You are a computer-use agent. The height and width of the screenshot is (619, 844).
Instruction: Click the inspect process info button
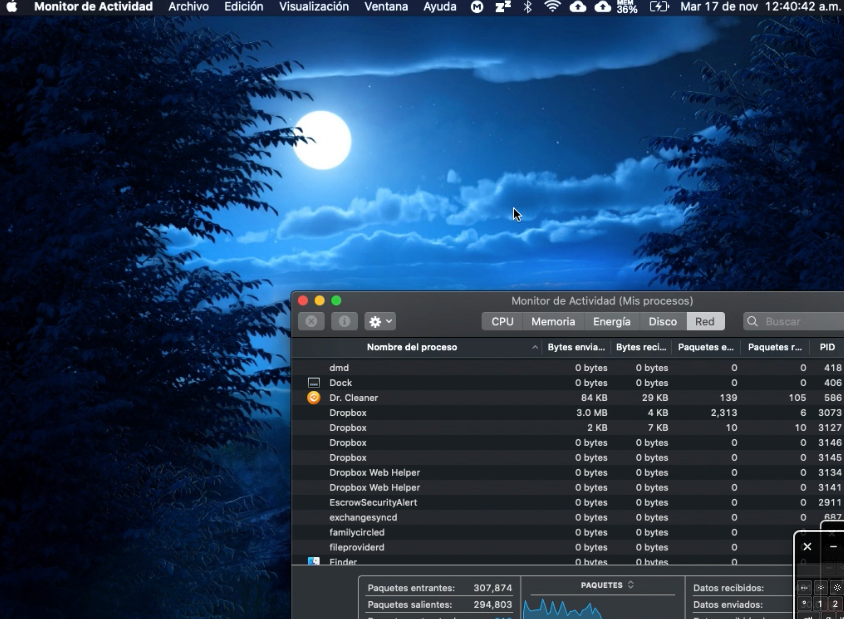coord(344,322)
